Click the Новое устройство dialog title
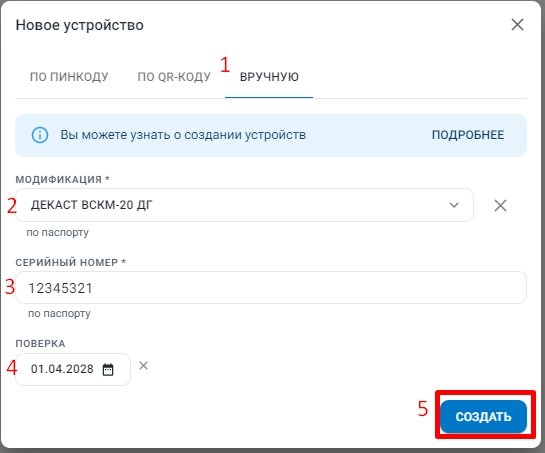The image size is (545, 453). click(80, 25)
